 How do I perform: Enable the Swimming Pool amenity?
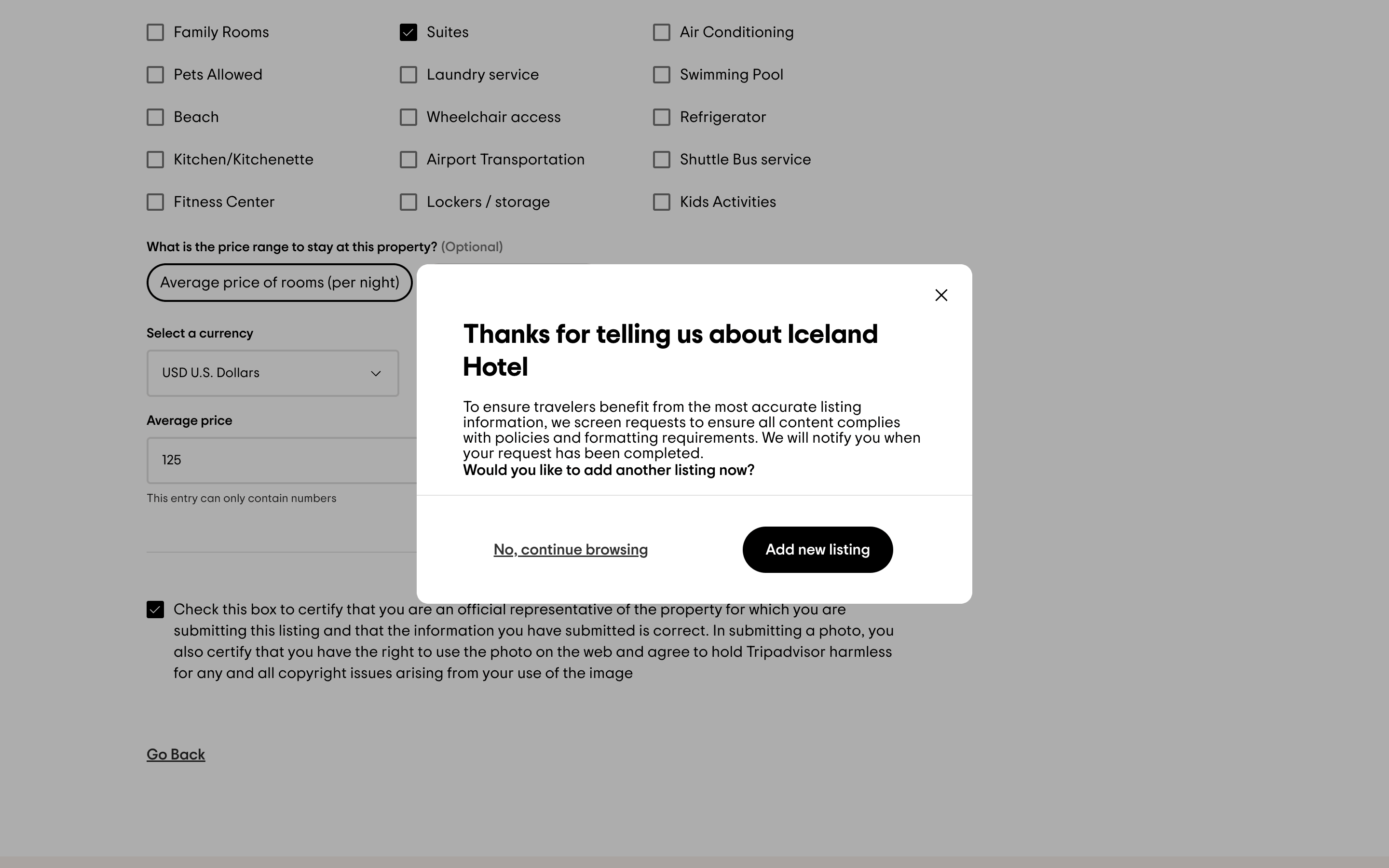(661, 75)
